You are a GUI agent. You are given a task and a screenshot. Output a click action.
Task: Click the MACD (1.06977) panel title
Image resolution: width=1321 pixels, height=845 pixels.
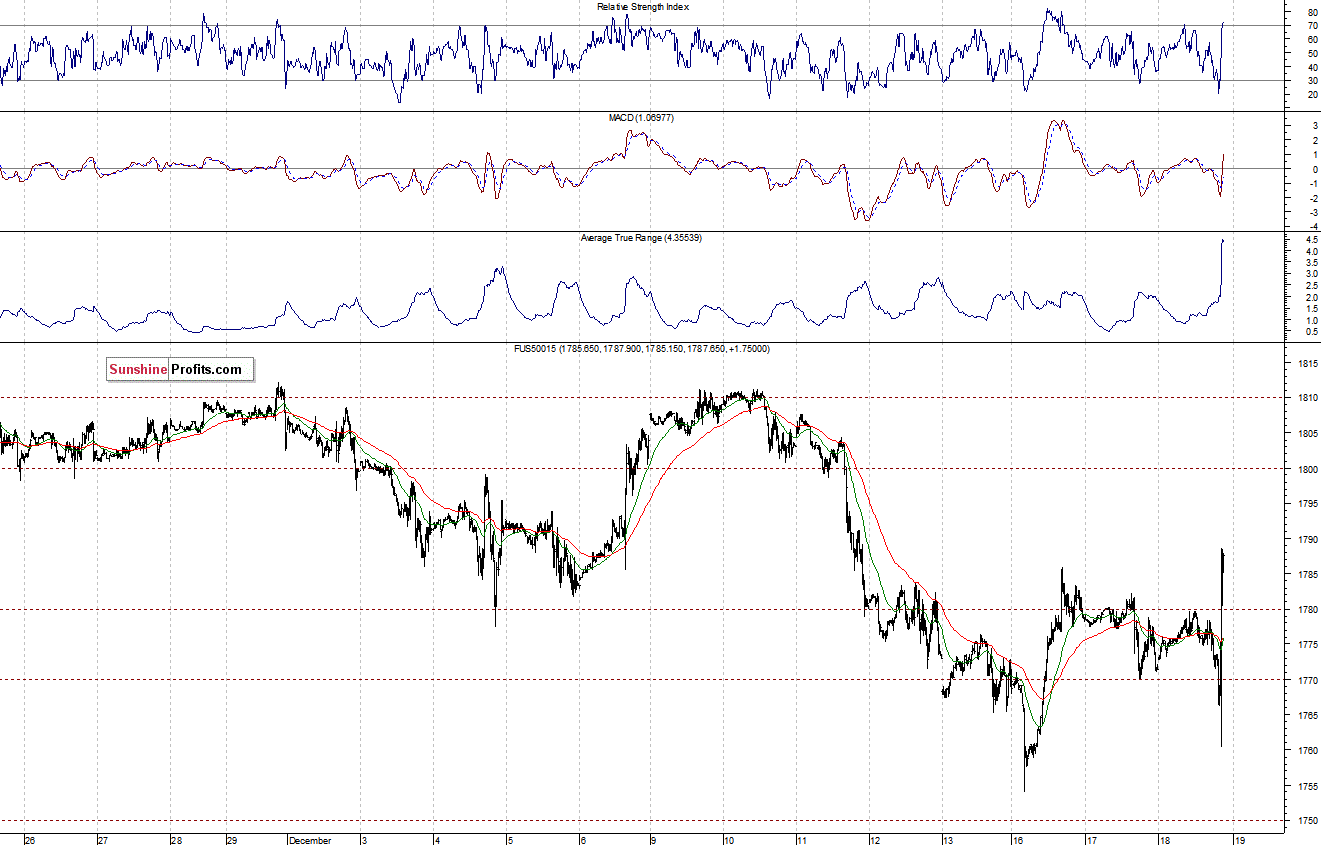pyautogui.click(x=640, y=118)
